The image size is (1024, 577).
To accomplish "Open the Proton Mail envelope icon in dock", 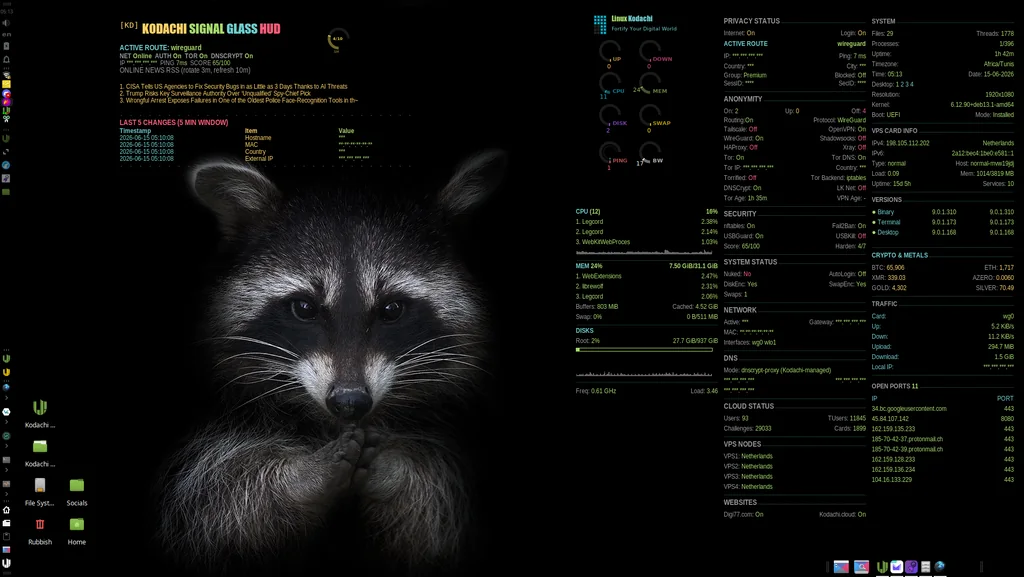I will (x=897, y=567).
